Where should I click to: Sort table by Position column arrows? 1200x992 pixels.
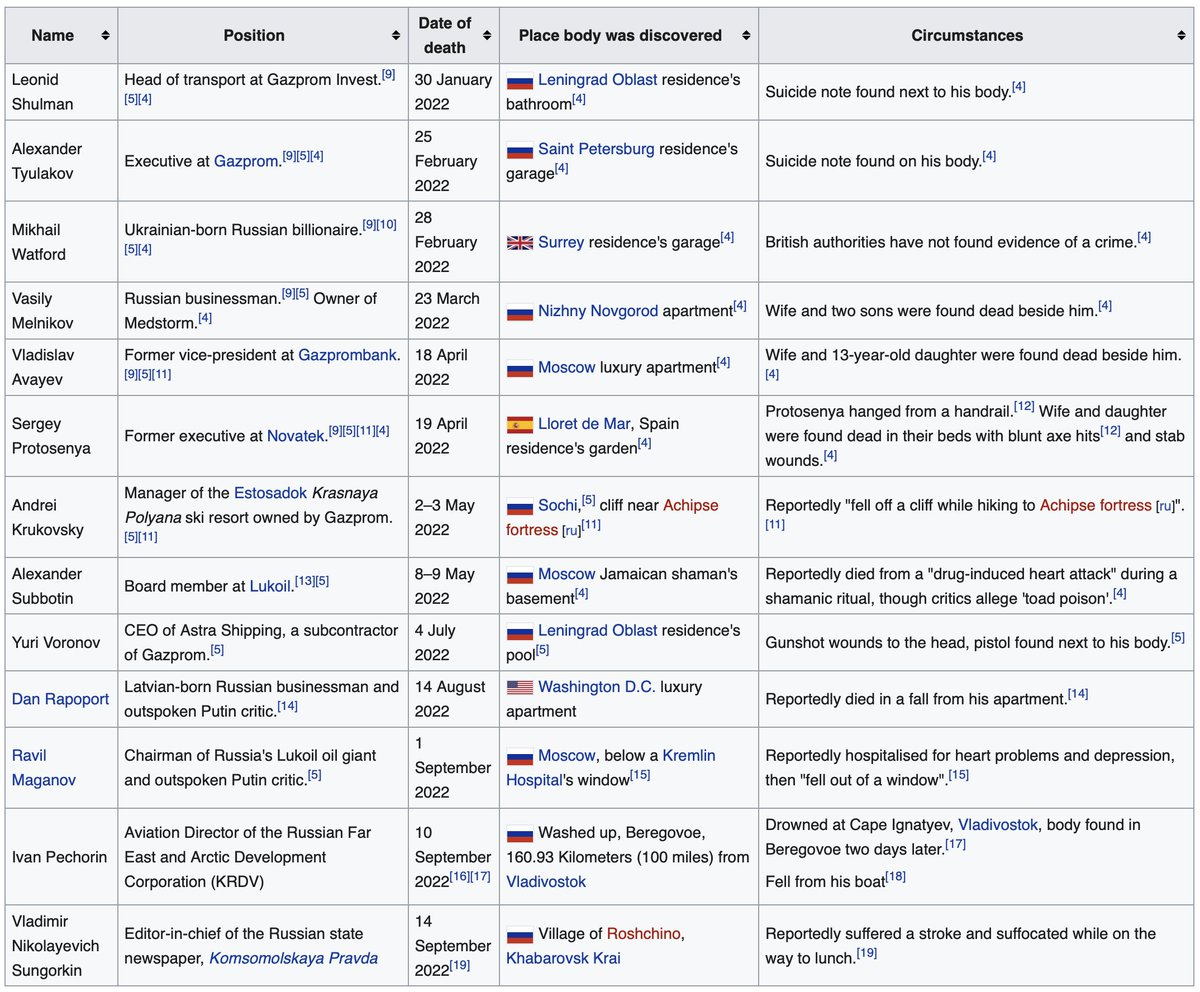395,36
